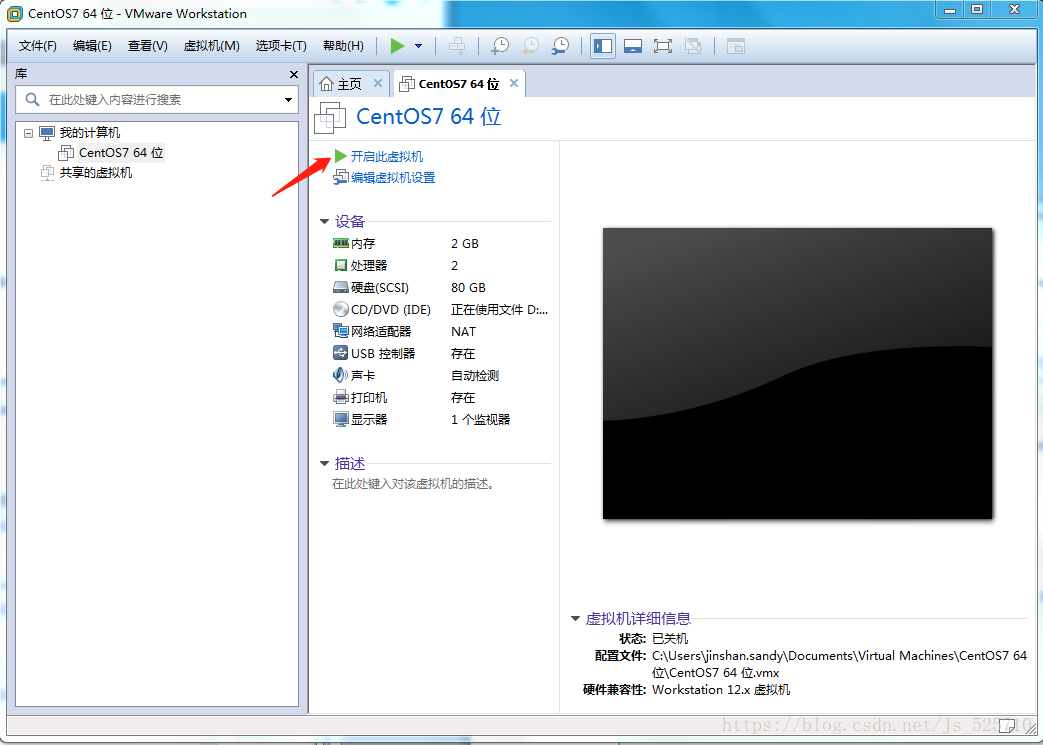The image size is (1043, 745).
Task: Click the Workstation 12.x 虚拟机 compatibility text
Action: click(721, 690)
